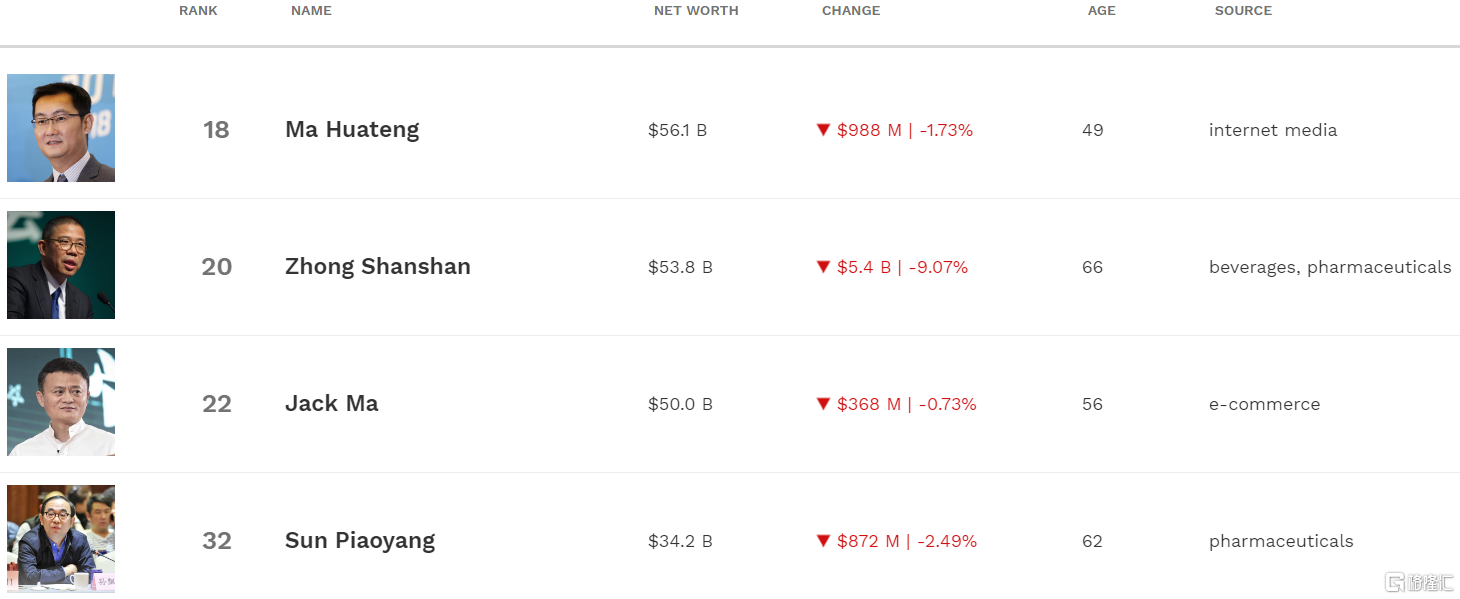This screenshot has height=599, width=1460.
Task: Click the watermark logo in the bottom corner
Action: tap(1418, 582)
